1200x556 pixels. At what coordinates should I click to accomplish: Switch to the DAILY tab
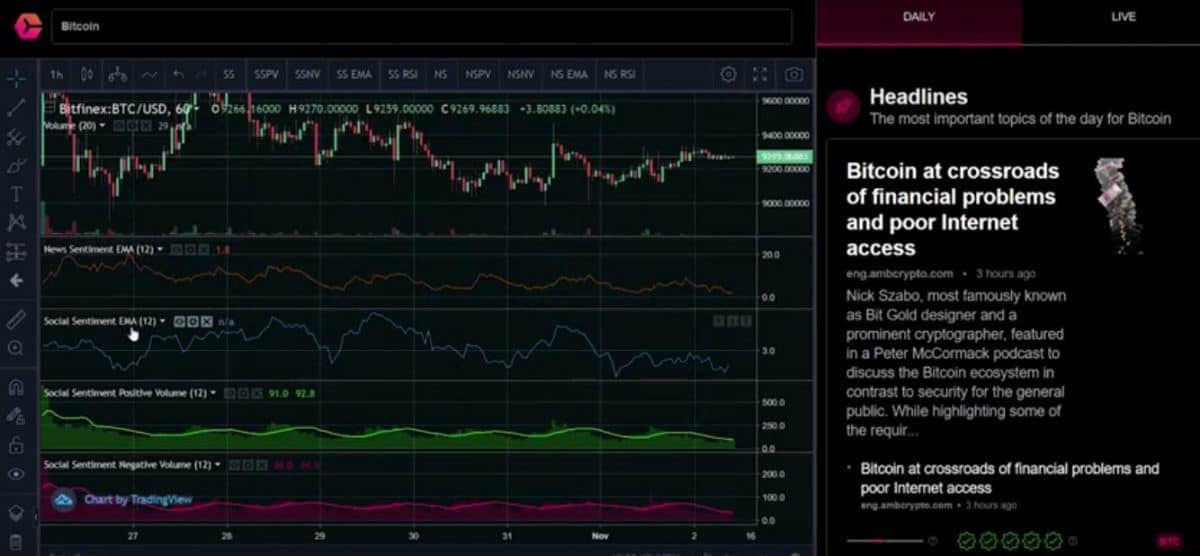pyautogui.click(x=919, y=18)
